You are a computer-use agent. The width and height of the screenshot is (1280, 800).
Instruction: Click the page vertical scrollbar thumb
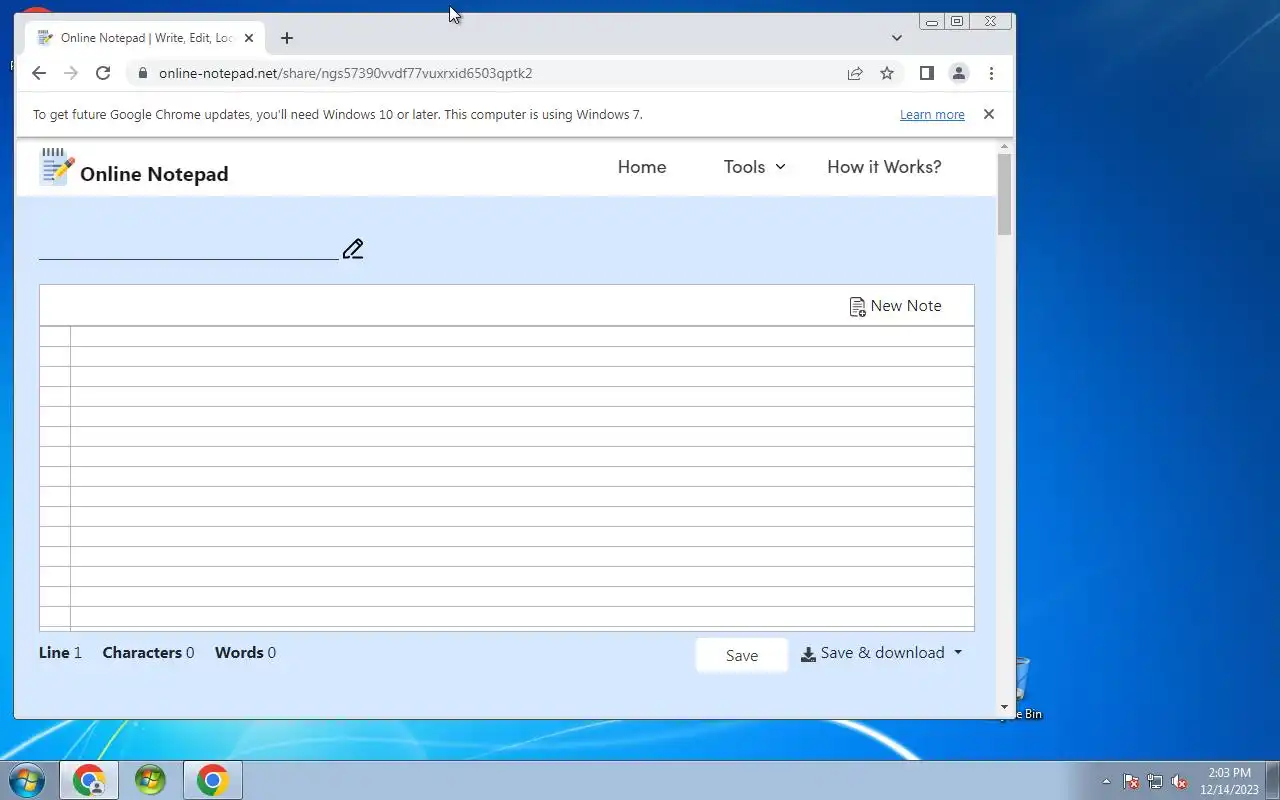(x=1005, y=195)
